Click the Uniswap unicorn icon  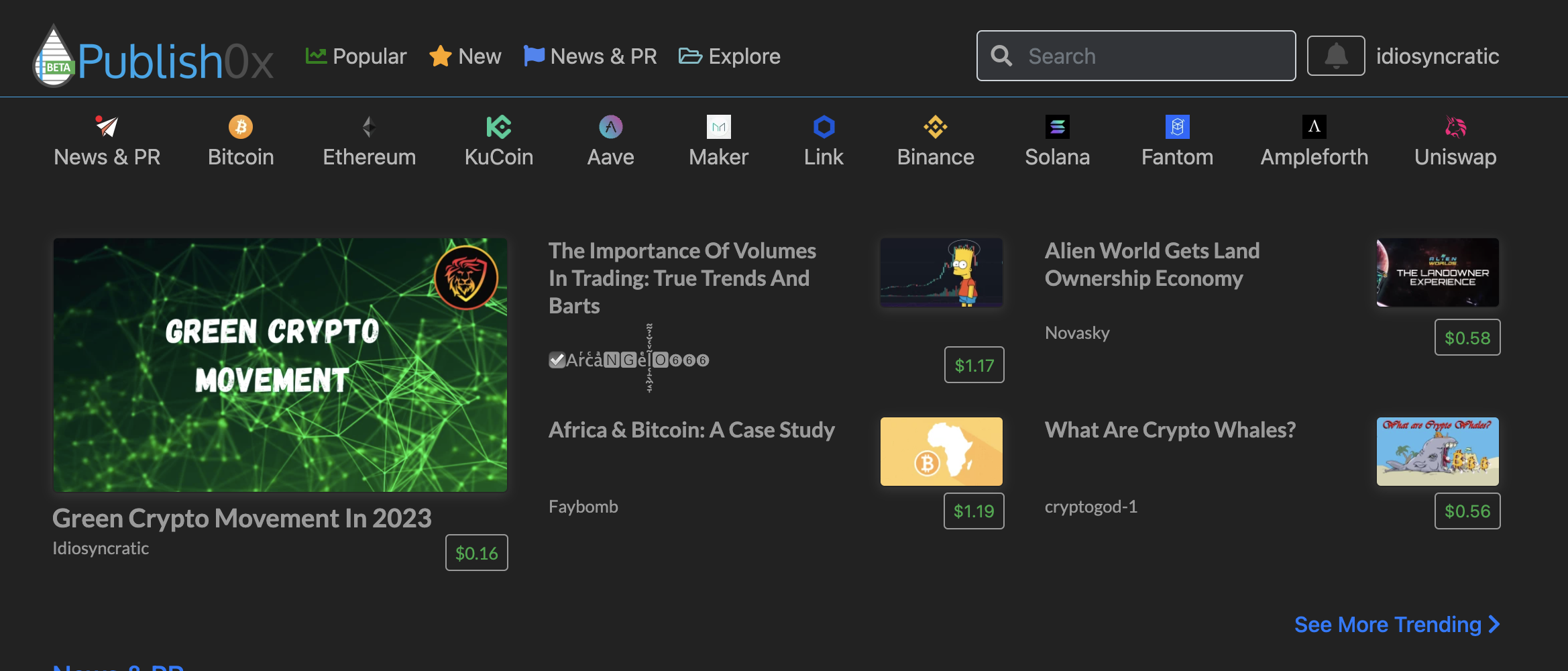[x=1455, y=126]
